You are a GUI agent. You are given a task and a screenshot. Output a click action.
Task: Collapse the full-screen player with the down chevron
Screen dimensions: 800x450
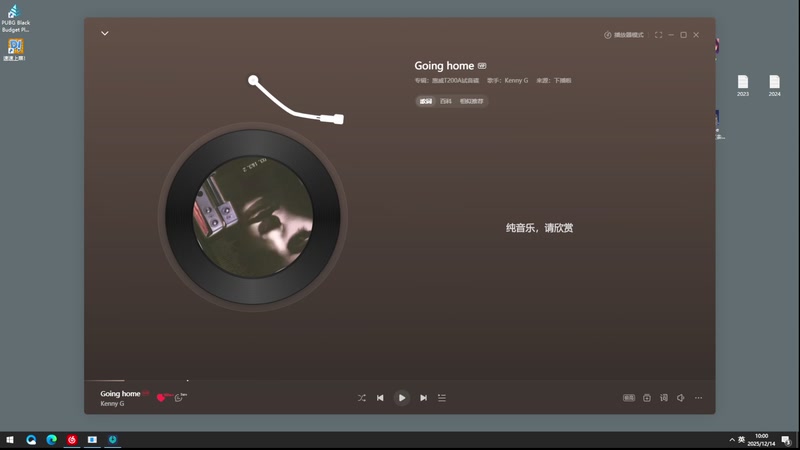coord(105,34)
